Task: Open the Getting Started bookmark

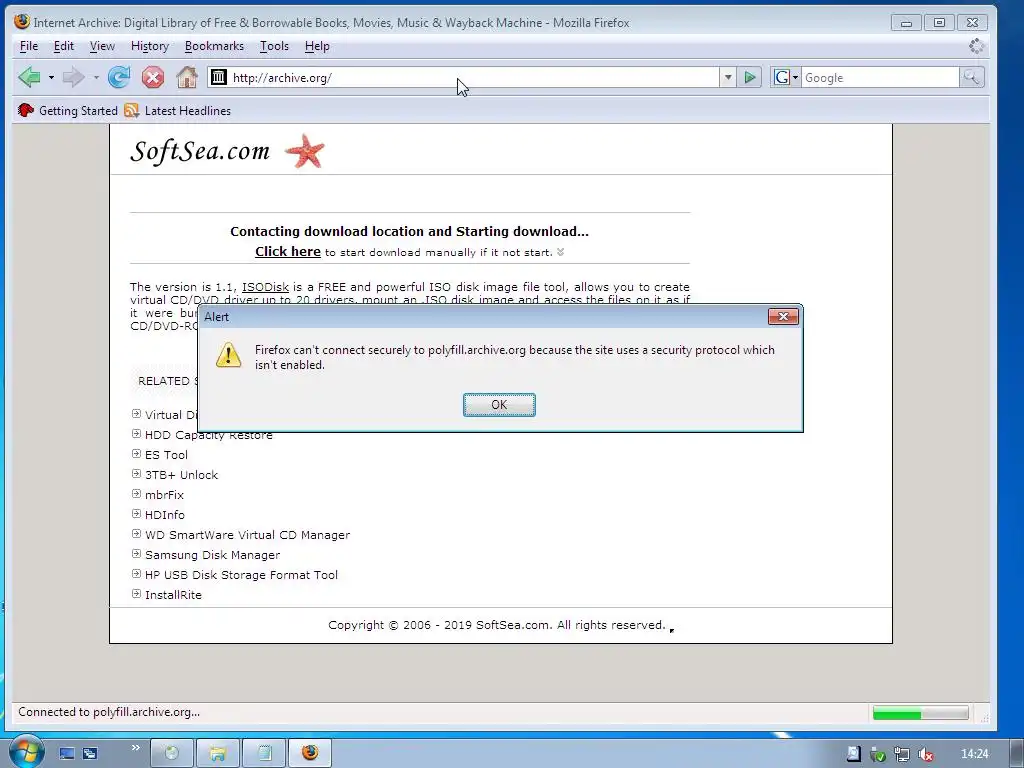Action: coord(67,110)
